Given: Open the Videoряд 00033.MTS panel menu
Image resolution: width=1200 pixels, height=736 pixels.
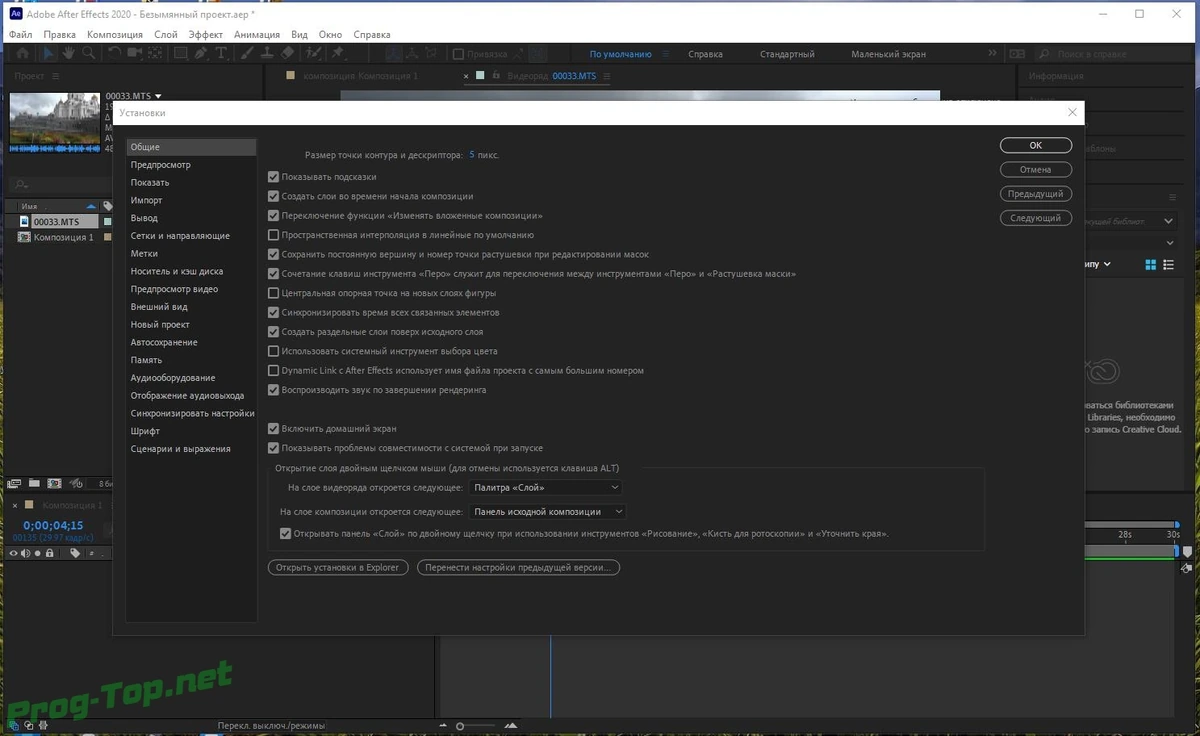Looking at the screenshot, I should pos(605,76).
